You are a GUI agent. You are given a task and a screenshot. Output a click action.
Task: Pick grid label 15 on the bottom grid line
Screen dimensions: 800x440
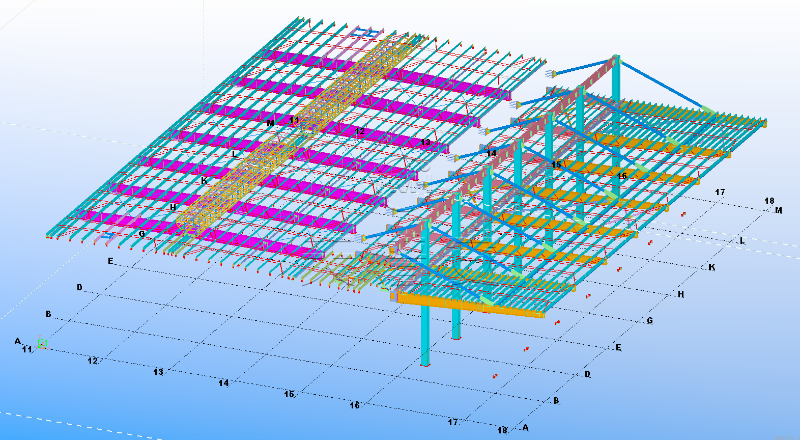click(x=289, y=395)
